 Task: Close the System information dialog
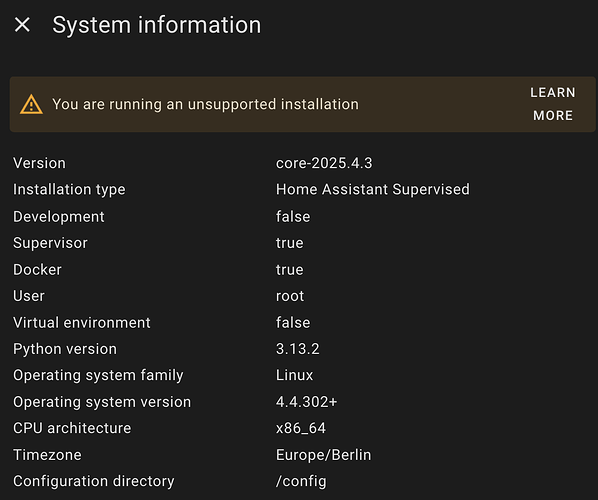(22, 25)
